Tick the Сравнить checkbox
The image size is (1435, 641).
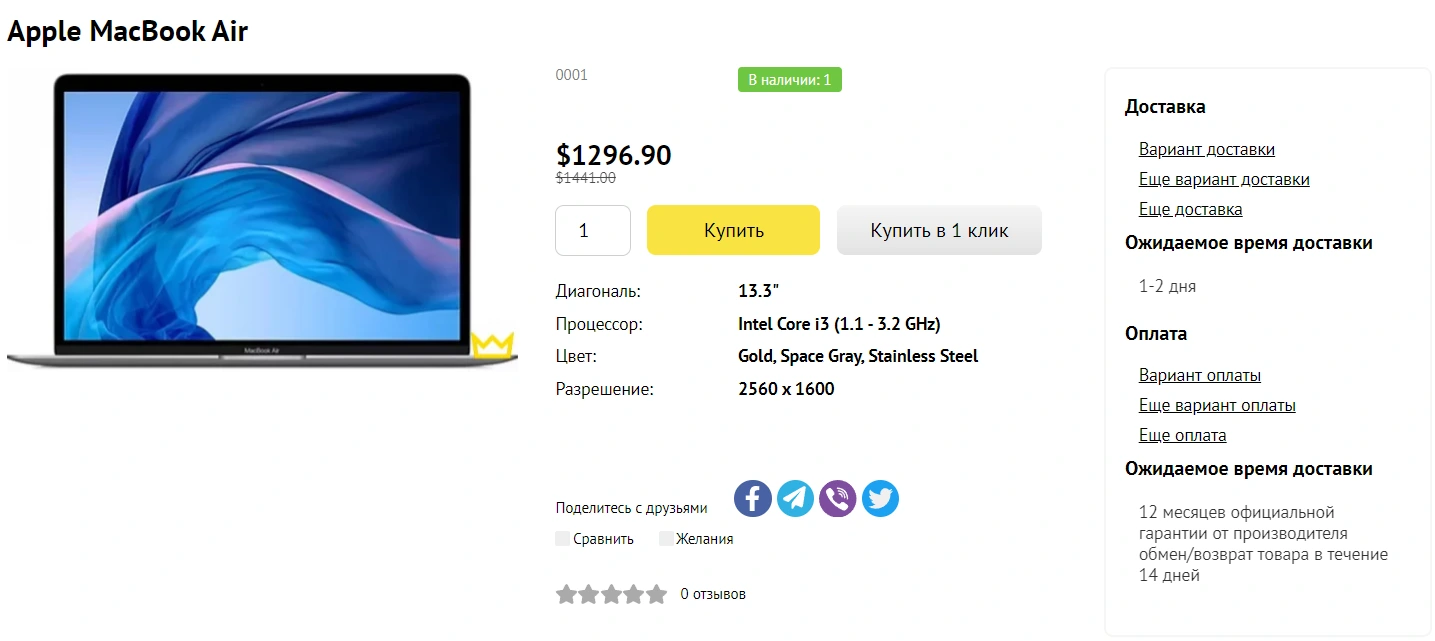pos(562,539)
